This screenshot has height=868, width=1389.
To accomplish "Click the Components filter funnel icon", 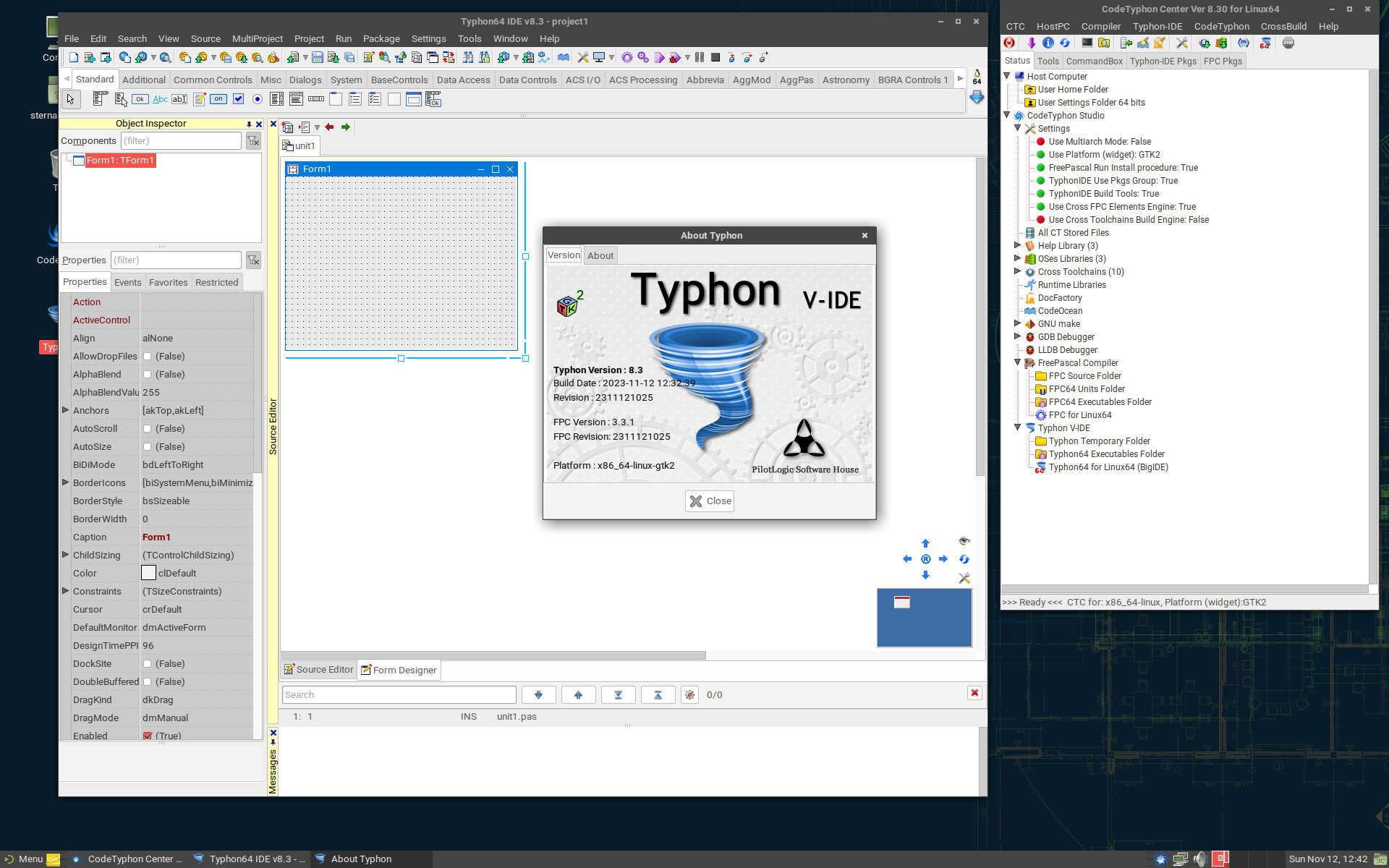I will (x=253, y=141).
